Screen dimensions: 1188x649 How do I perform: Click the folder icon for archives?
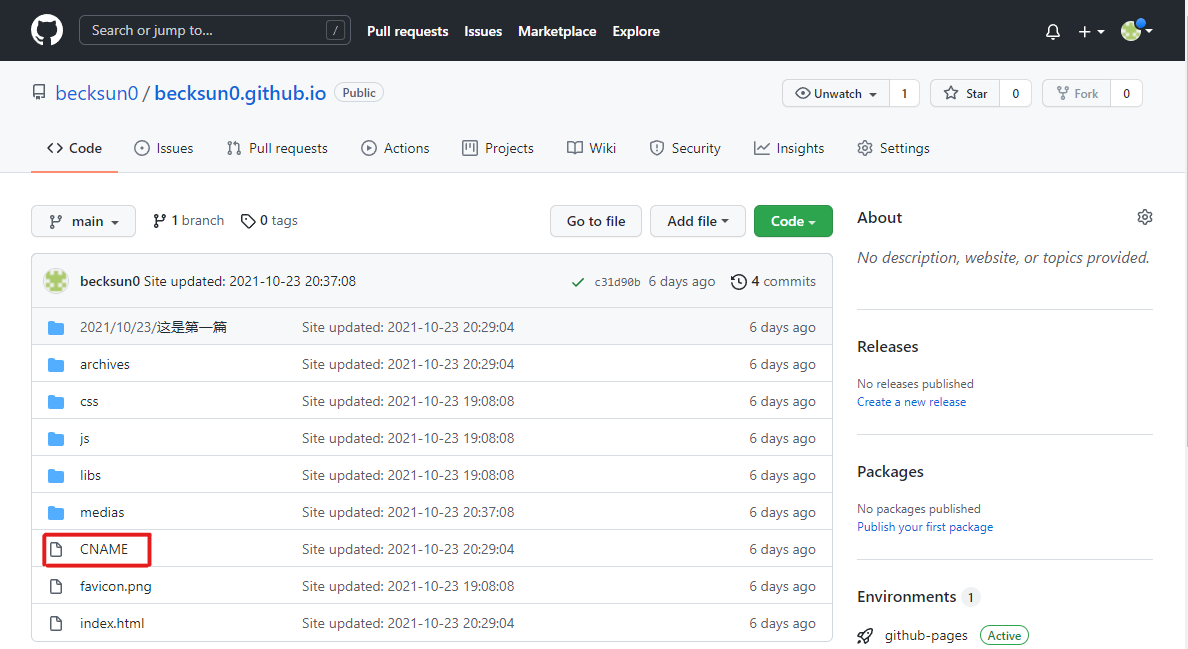click(56, 364)
